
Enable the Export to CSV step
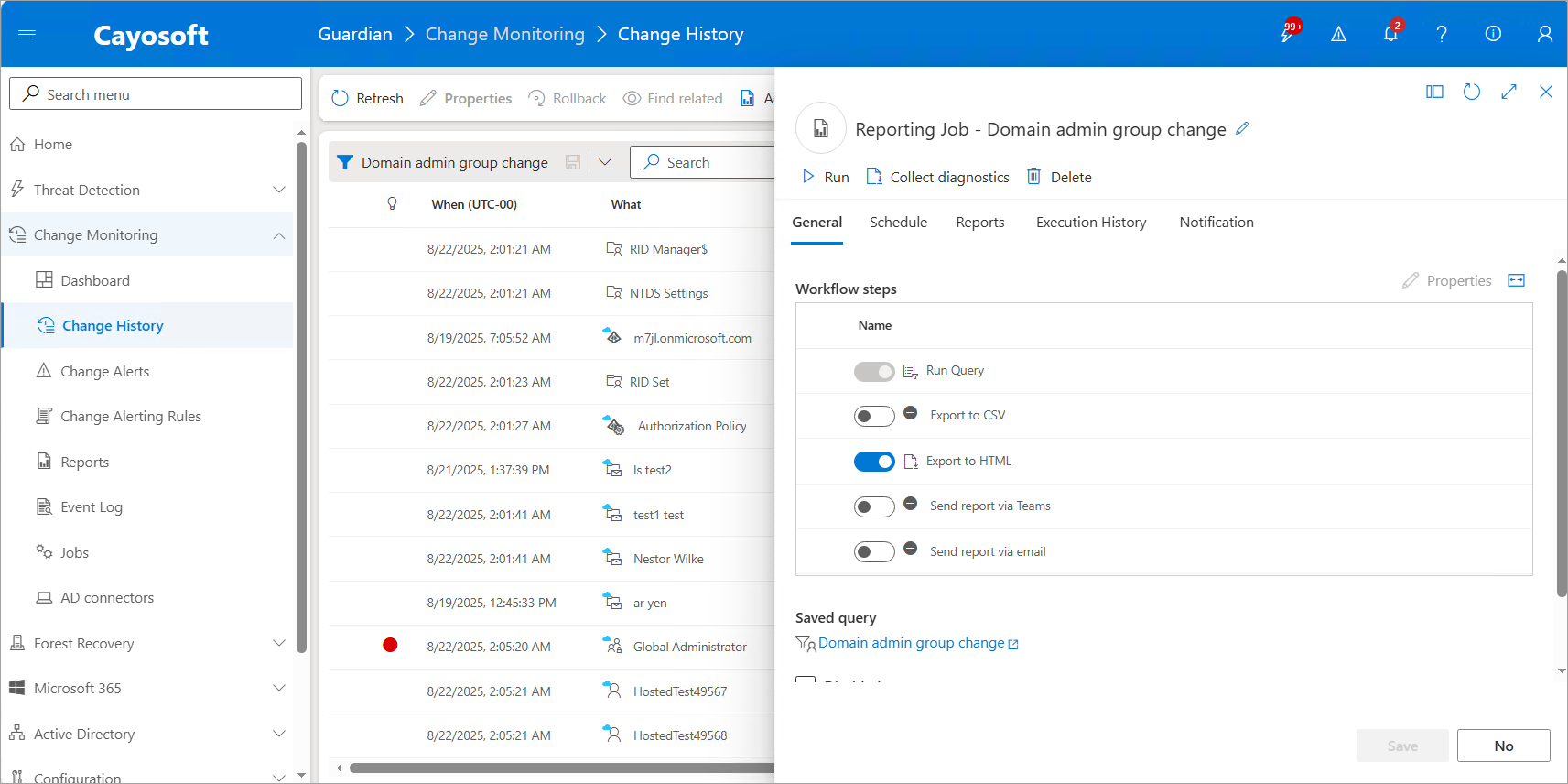(x=874, y=416)
